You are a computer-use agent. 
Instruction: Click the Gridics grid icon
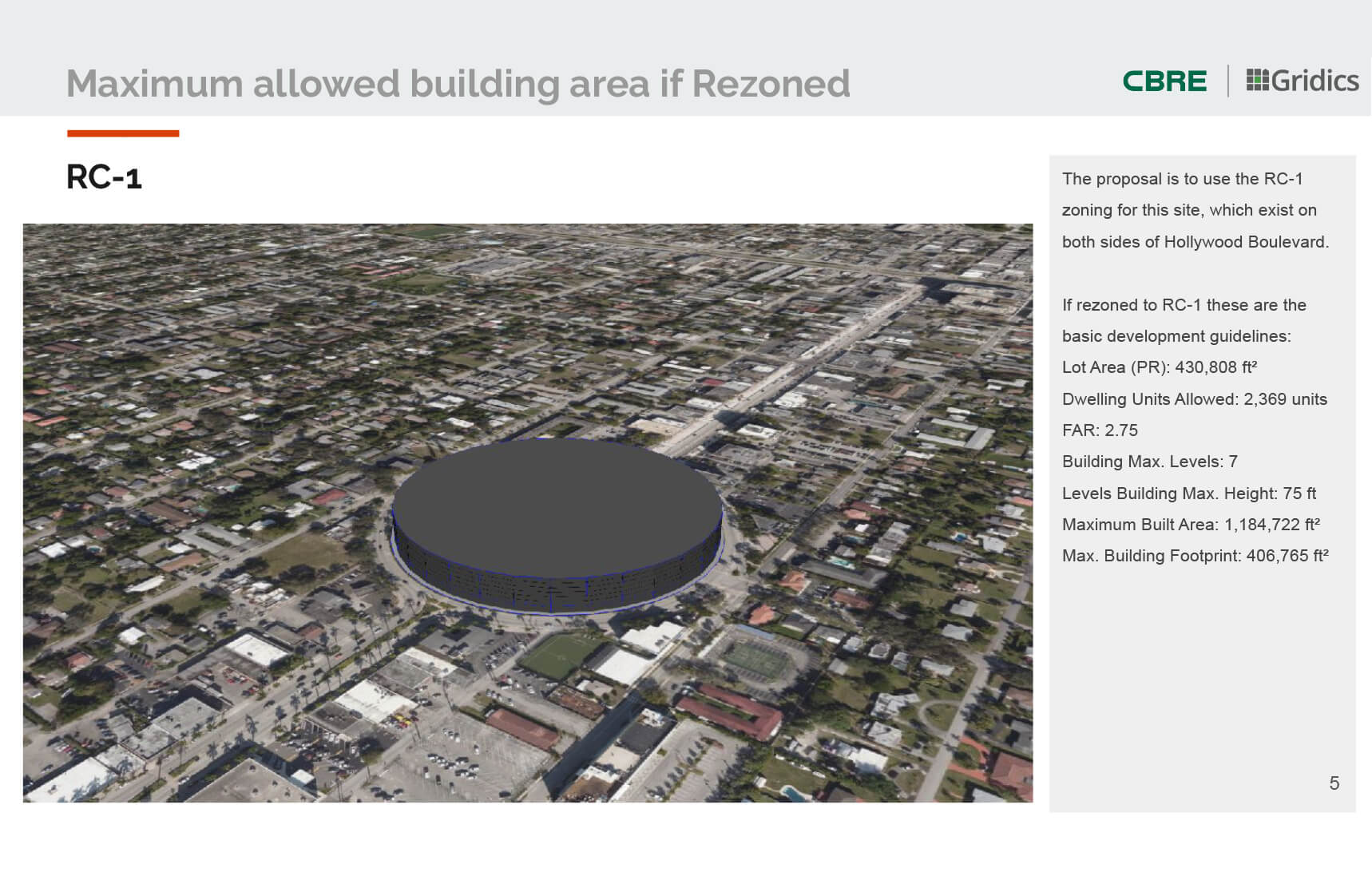1257,80
